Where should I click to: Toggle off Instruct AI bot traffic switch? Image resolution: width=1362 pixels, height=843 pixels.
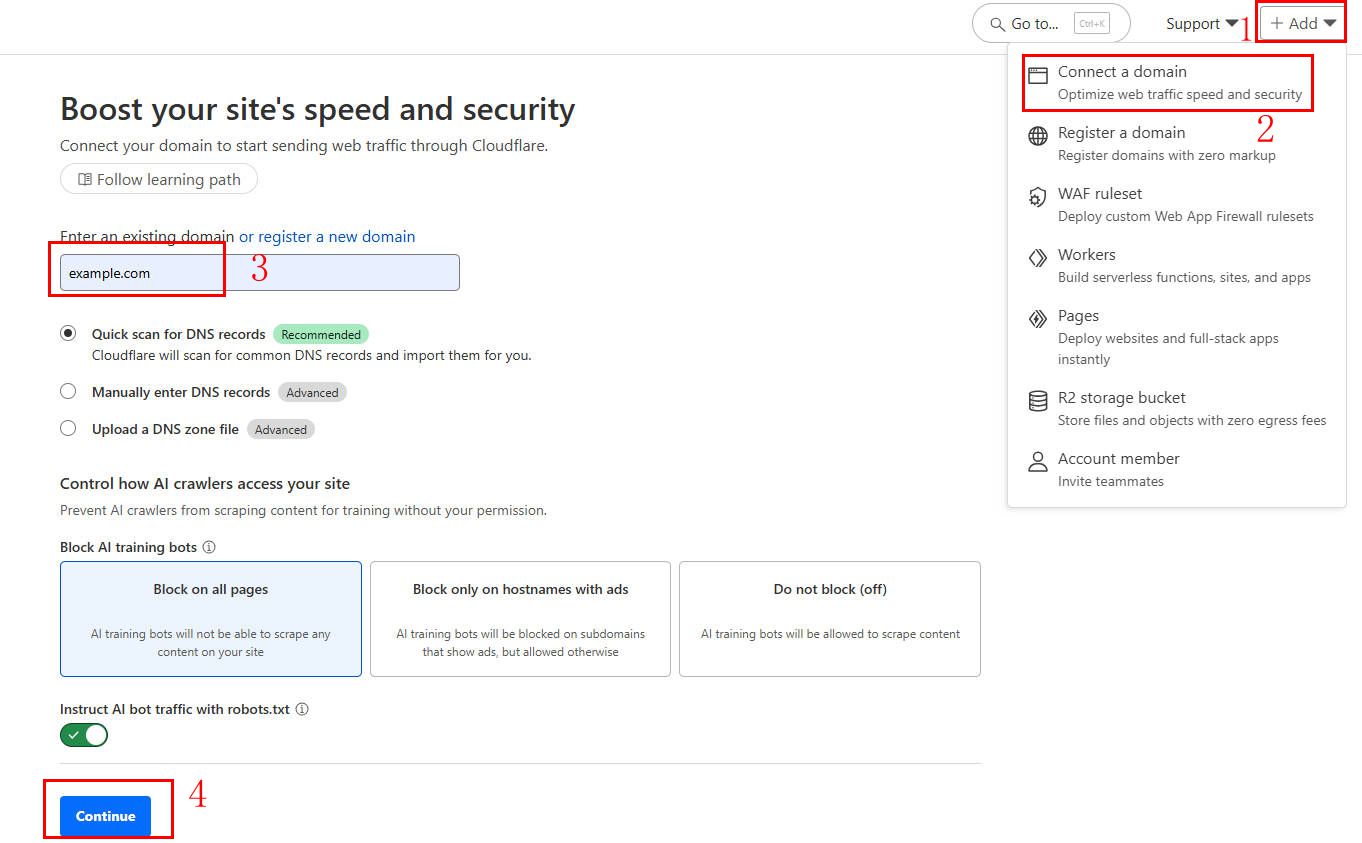(x=84, y=735)
